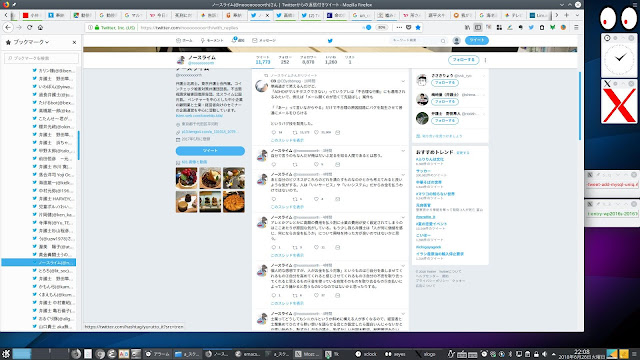Click the Twitter bird logo in the nav bar

330,40
